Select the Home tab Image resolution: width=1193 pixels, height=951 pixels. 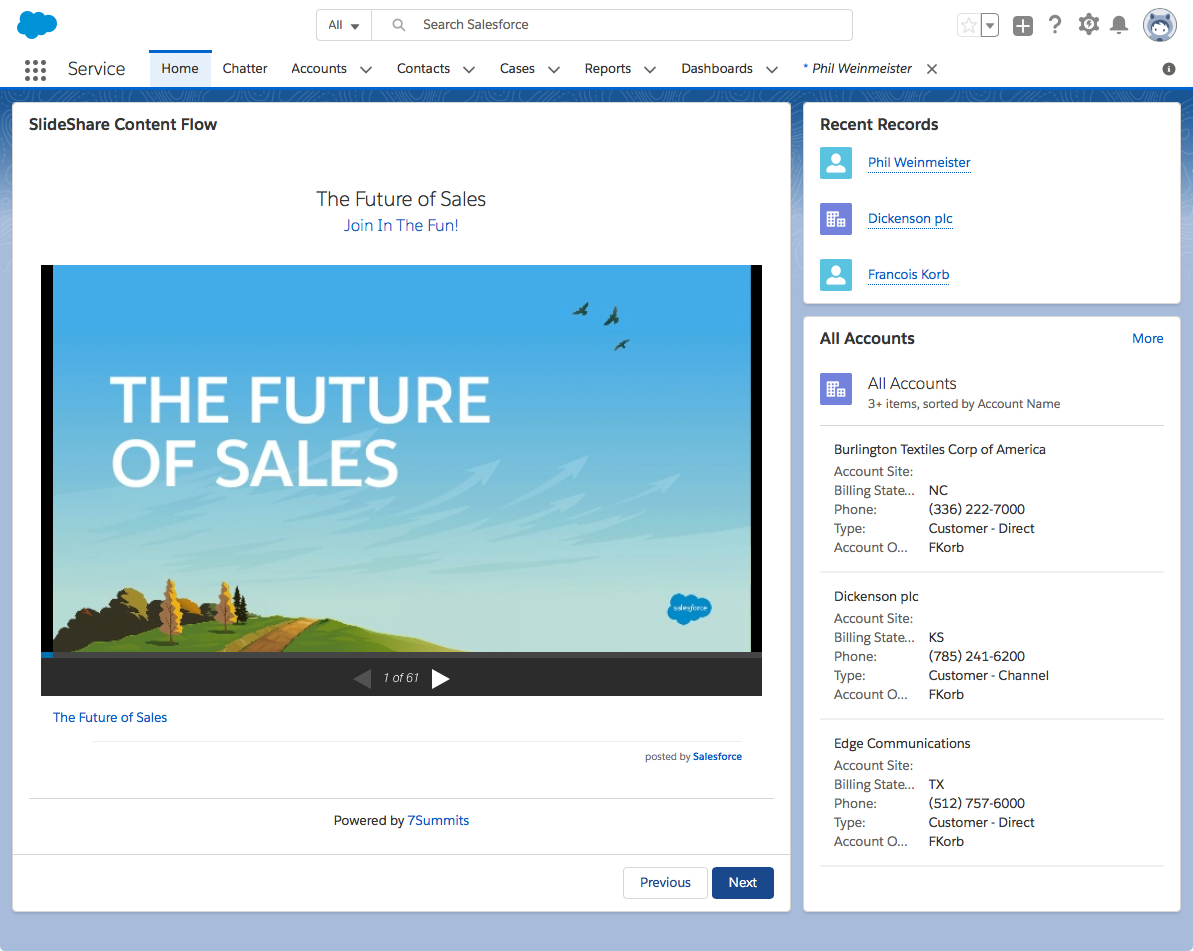click(x=180, y=68)
